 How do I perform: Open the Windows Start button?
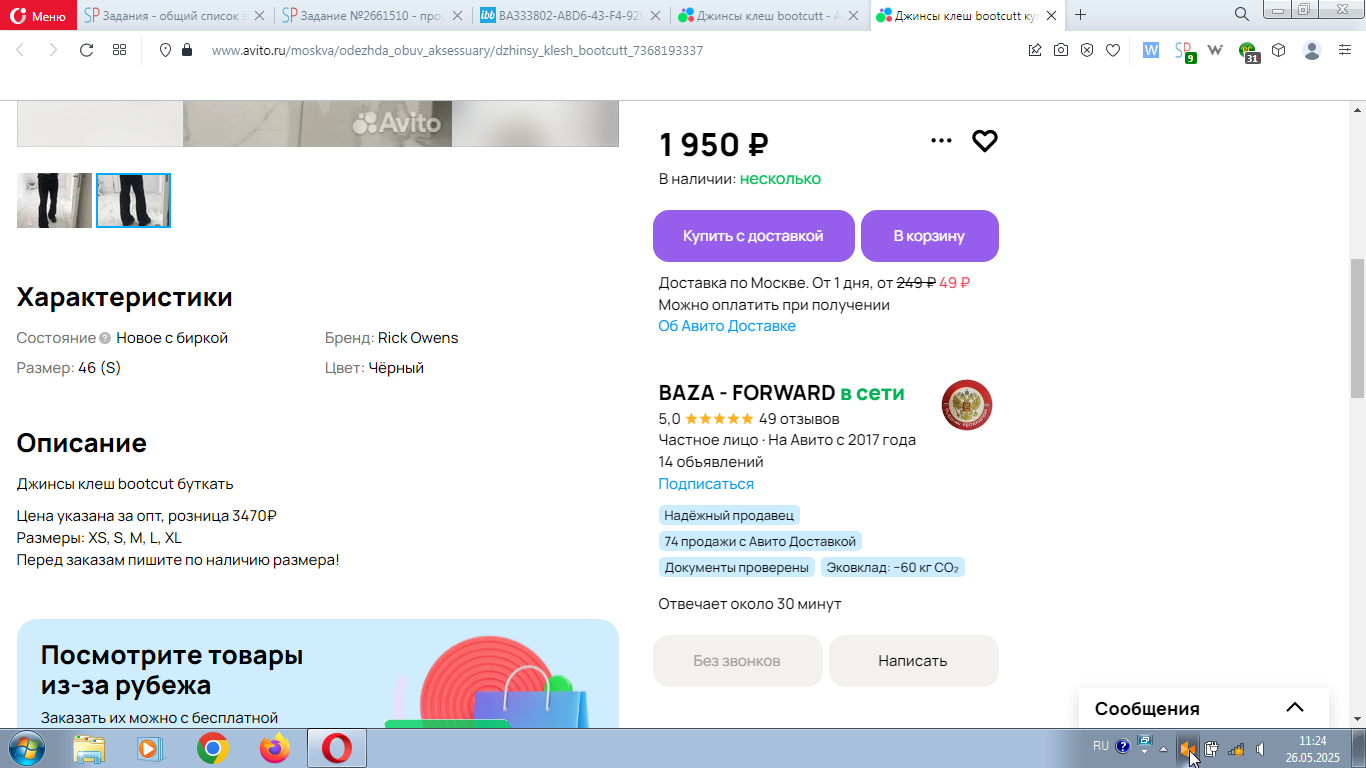[27, 748]
